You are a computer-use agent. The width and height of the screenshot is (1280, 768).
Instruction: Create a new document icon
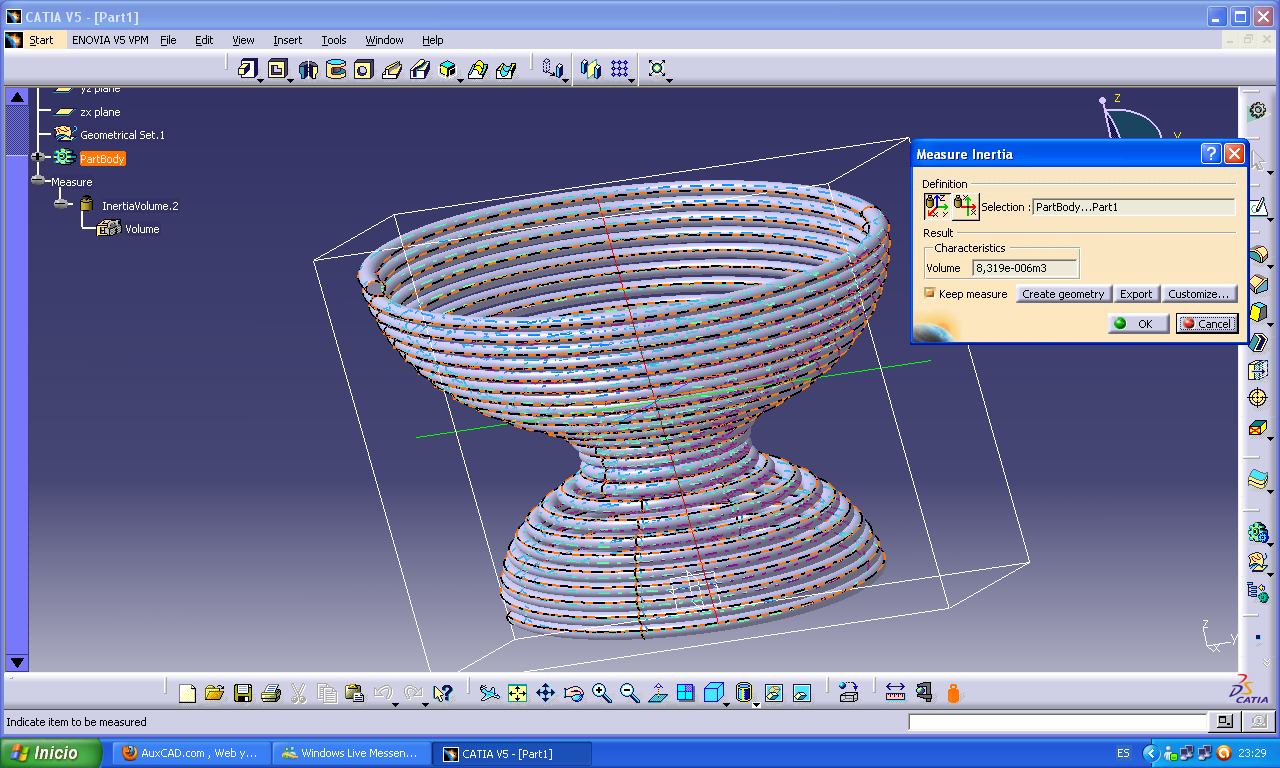pyautogui.click(x=187, y=692)
